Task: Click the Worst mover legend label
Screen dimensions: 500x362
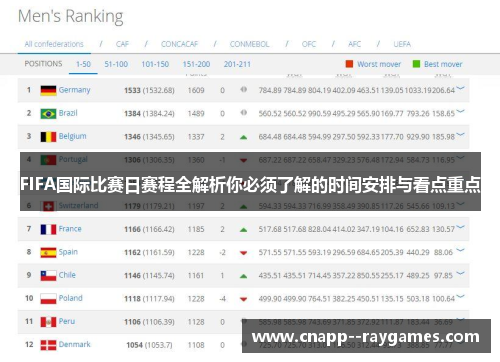Action: (x=379, y=64)
